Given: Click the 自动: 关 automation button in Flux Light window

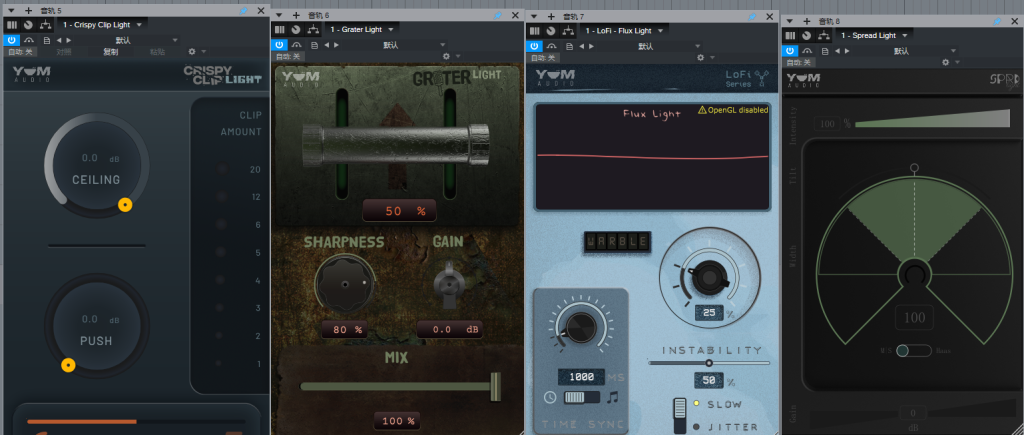Looking at the screenshot, I should 544,57.
